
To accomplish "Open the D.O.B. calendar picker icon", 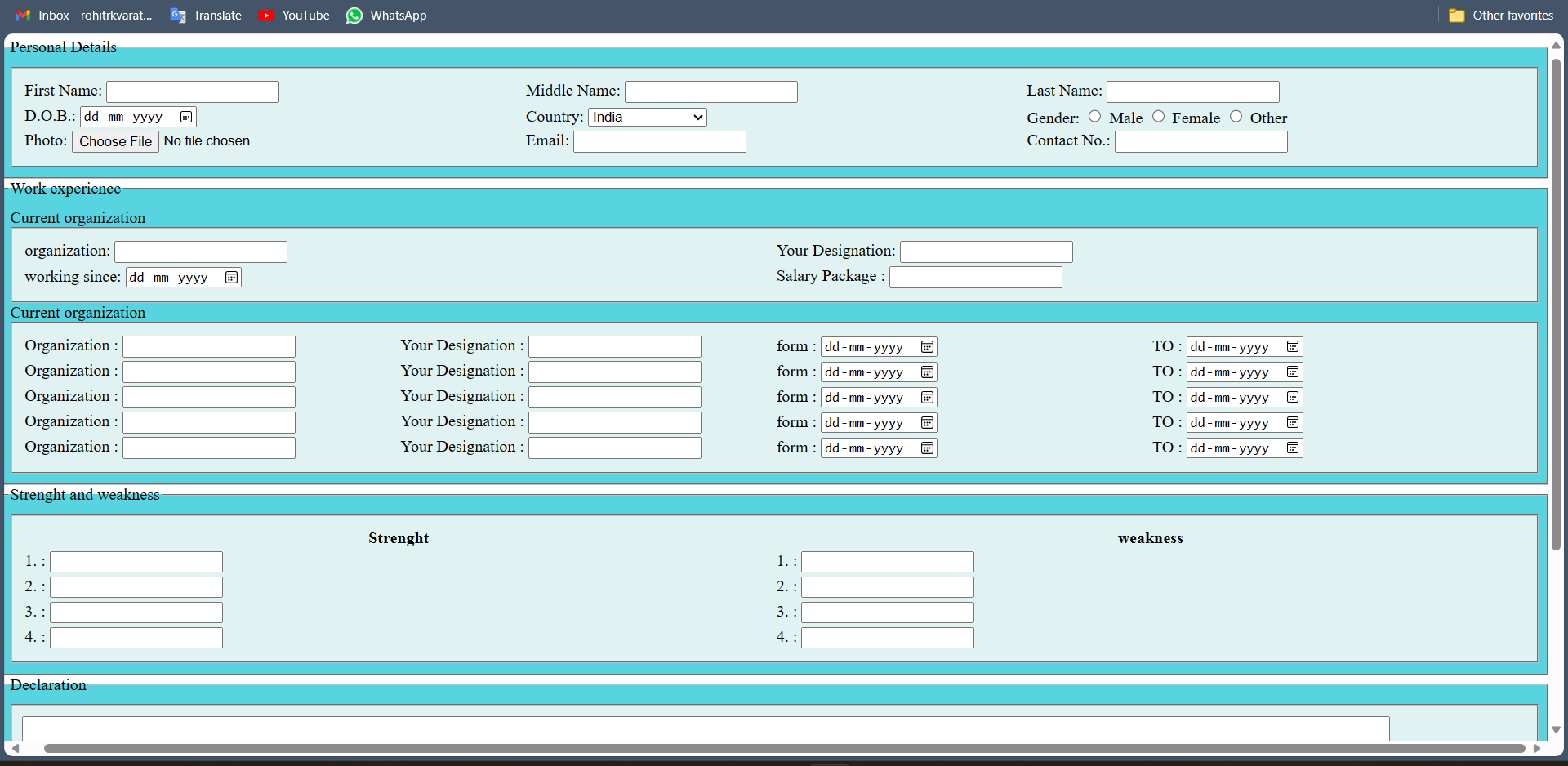I will pos(186,117).
